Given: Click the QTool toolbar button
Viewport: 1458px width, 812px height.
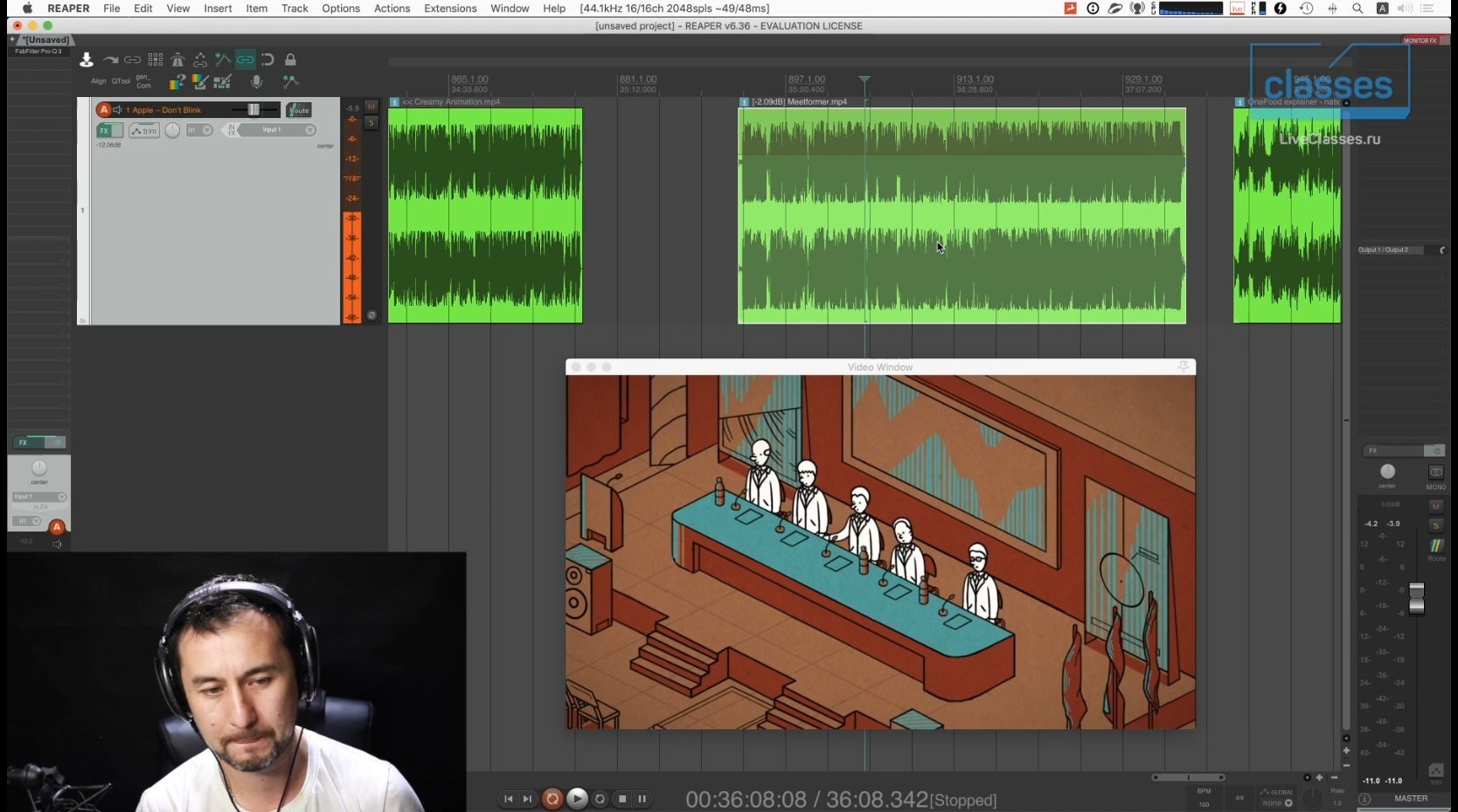Looking at the screenshot, I should click(121, 81).
